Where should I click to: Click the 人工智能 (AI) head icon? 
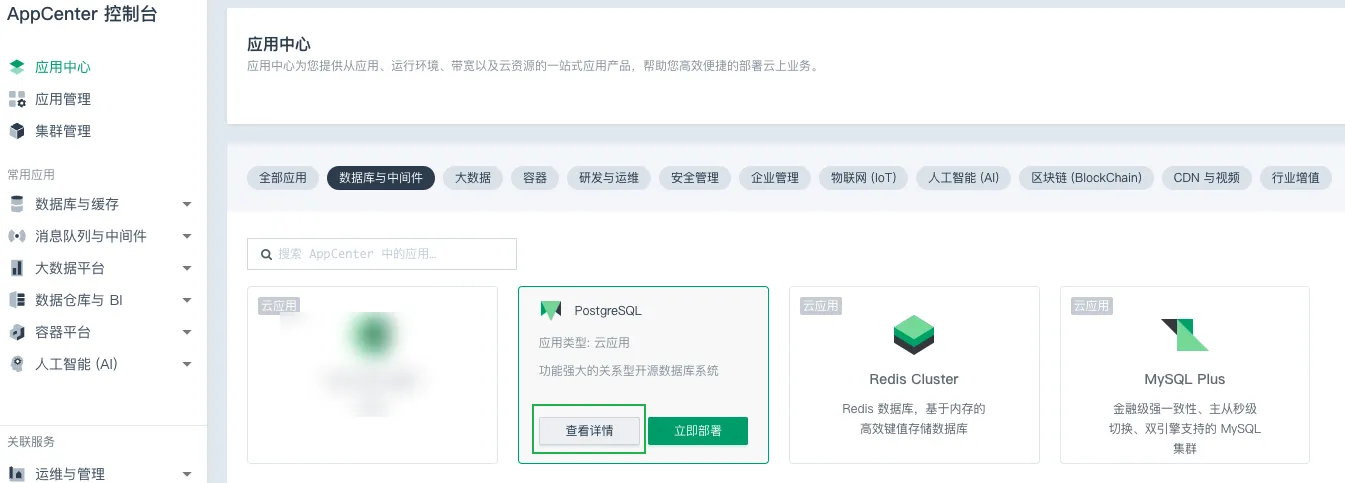point(17,364)
